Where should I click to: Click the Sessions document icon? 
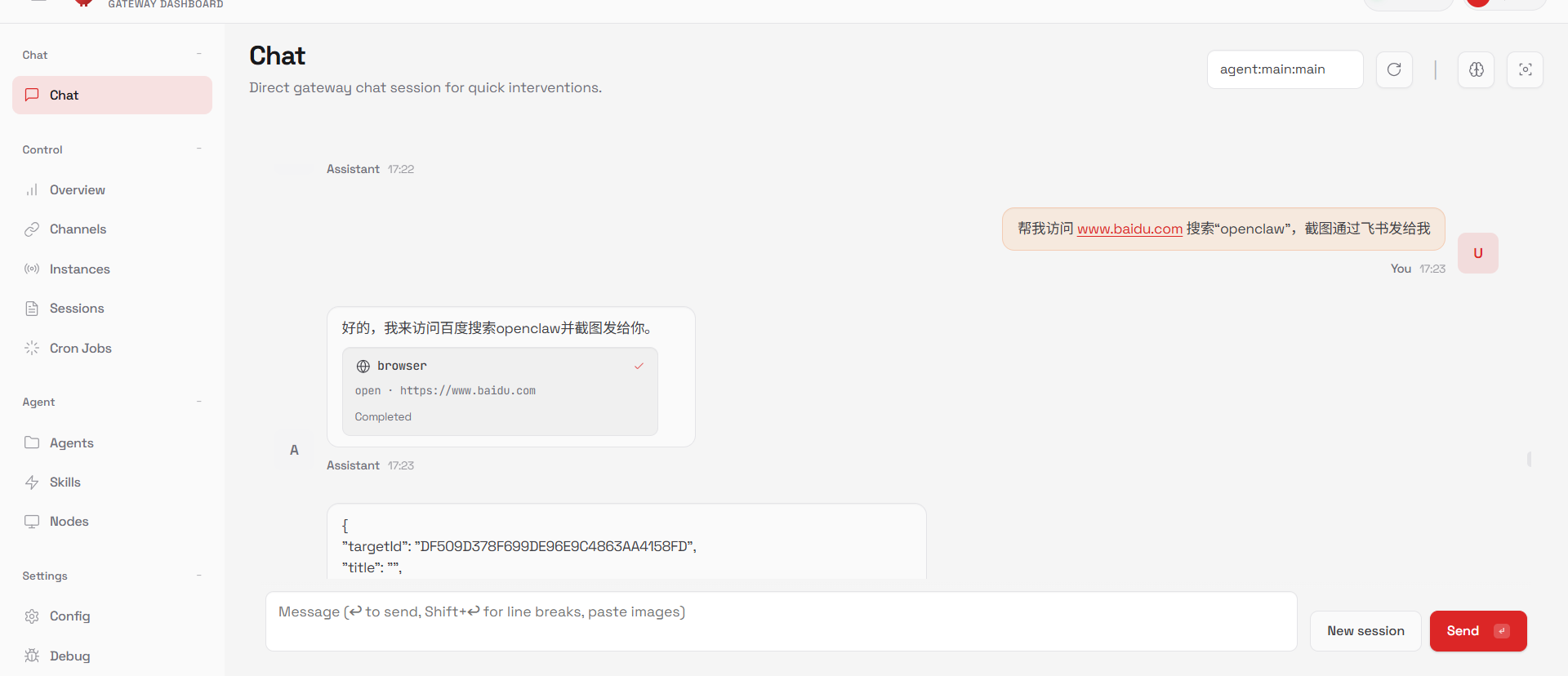(x=32, y=309)
